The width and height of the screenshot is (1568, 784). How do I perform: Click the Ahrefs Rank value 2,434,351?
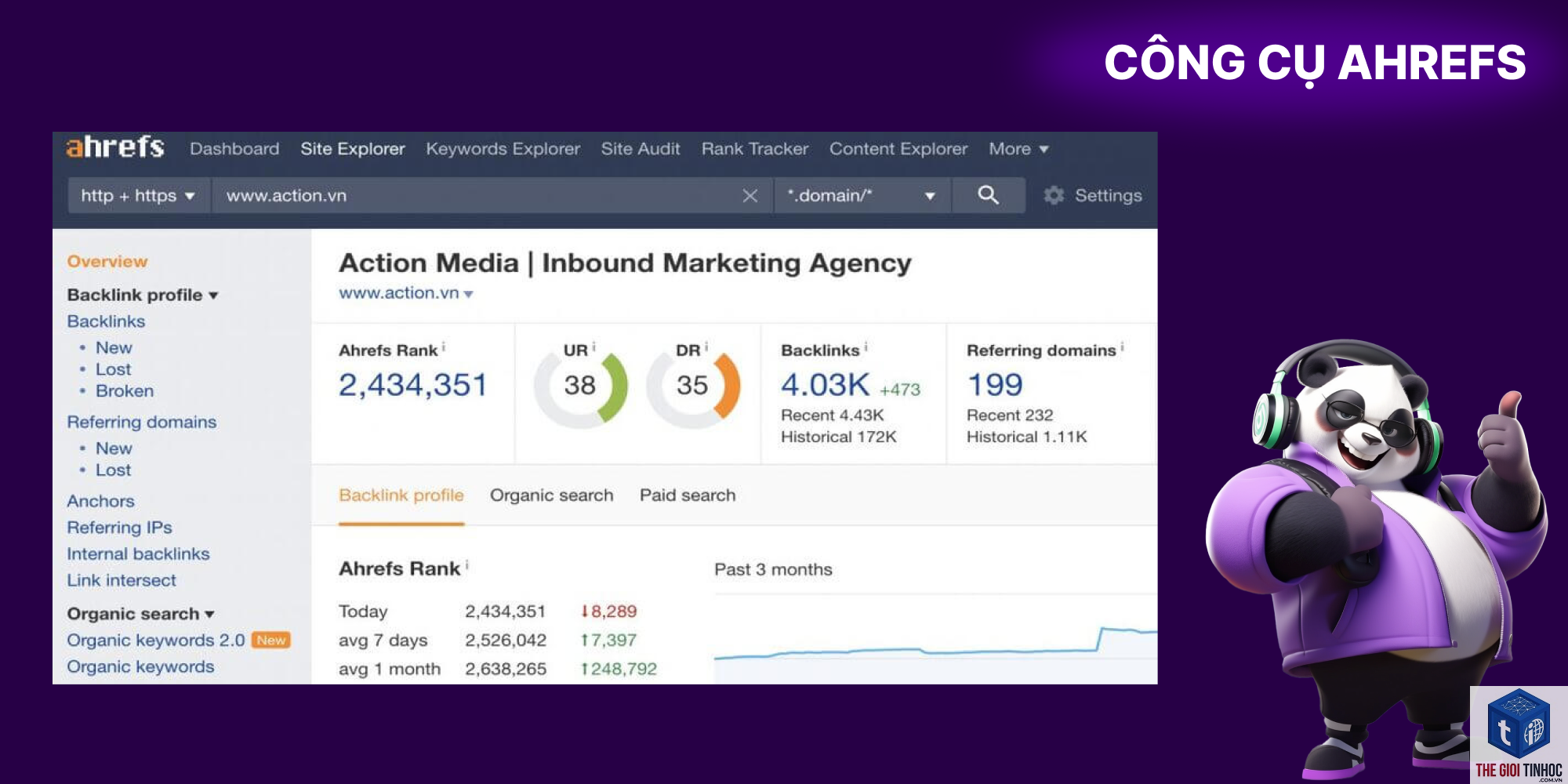[x=413, y=385]
